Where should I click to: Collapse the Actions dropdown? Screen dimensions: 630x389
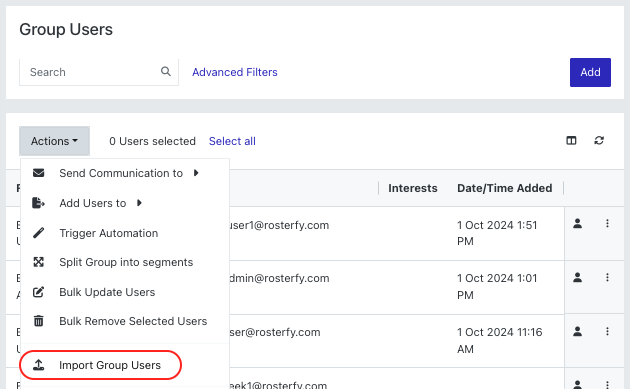[x=54, y=141]
